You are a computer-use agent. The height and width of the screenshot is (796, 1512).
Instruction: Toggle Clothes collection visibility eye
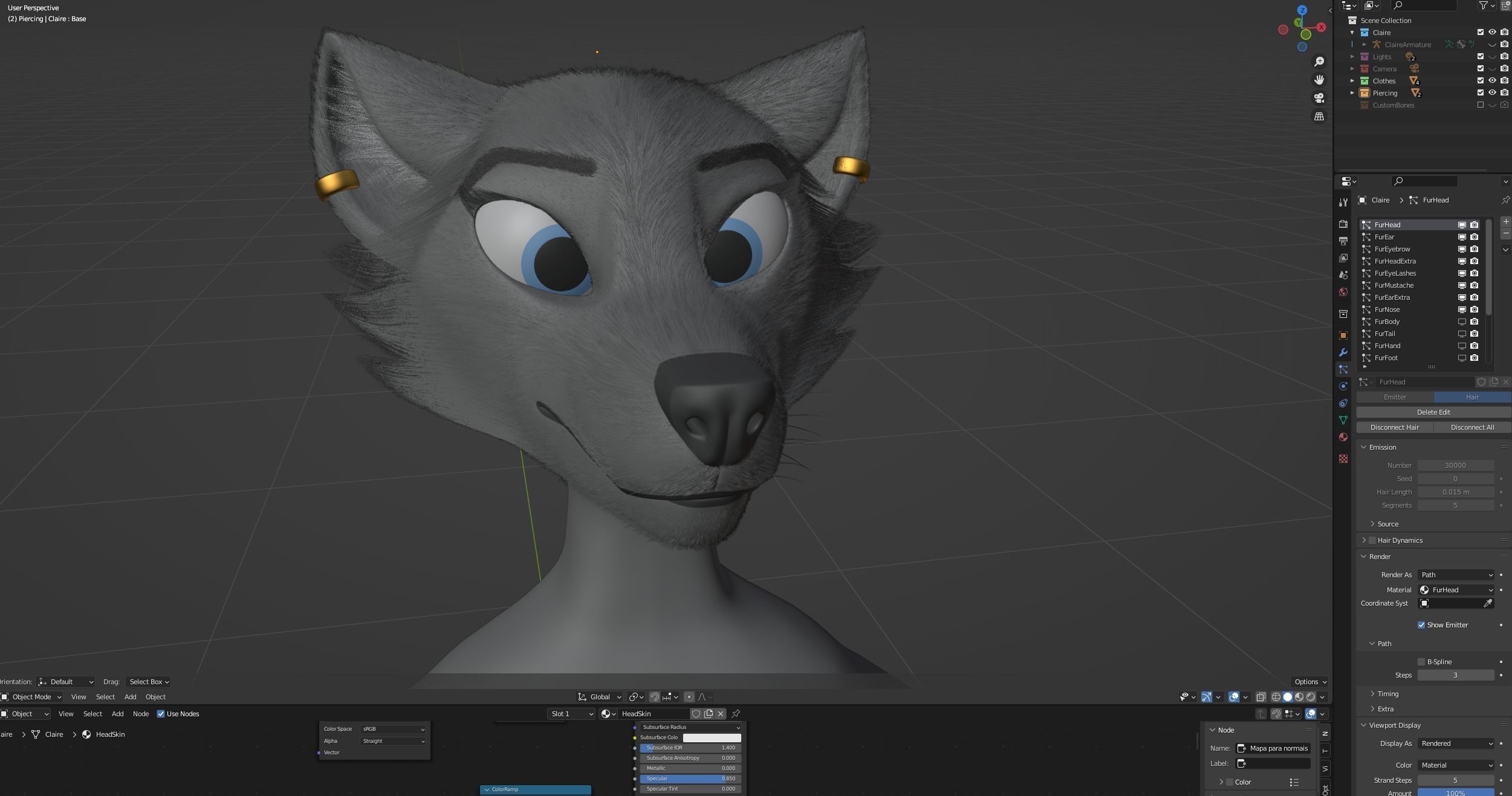[x=1492, y=81]
